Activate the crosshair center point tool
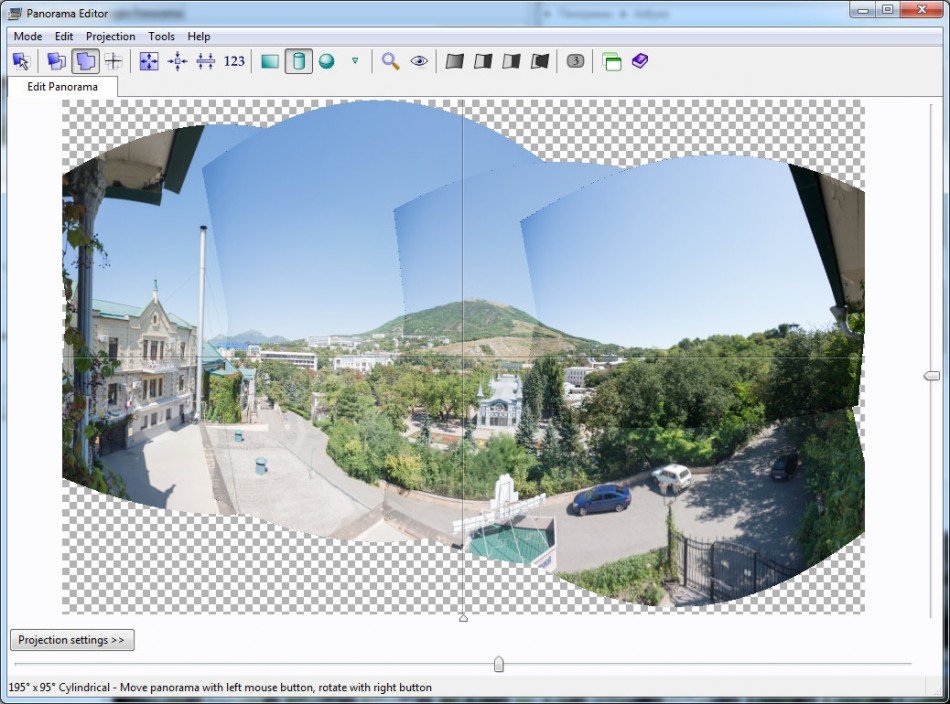 113,61
